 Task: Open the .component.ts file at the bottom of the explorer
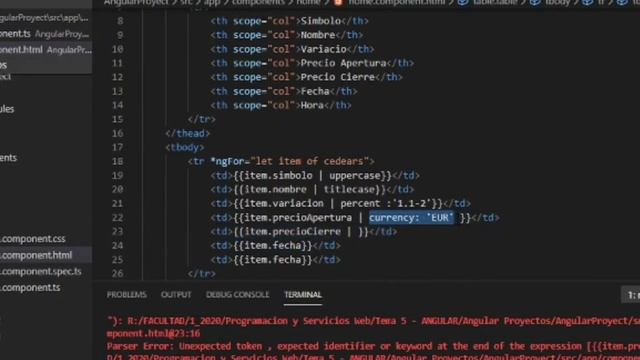click(30, 287)
